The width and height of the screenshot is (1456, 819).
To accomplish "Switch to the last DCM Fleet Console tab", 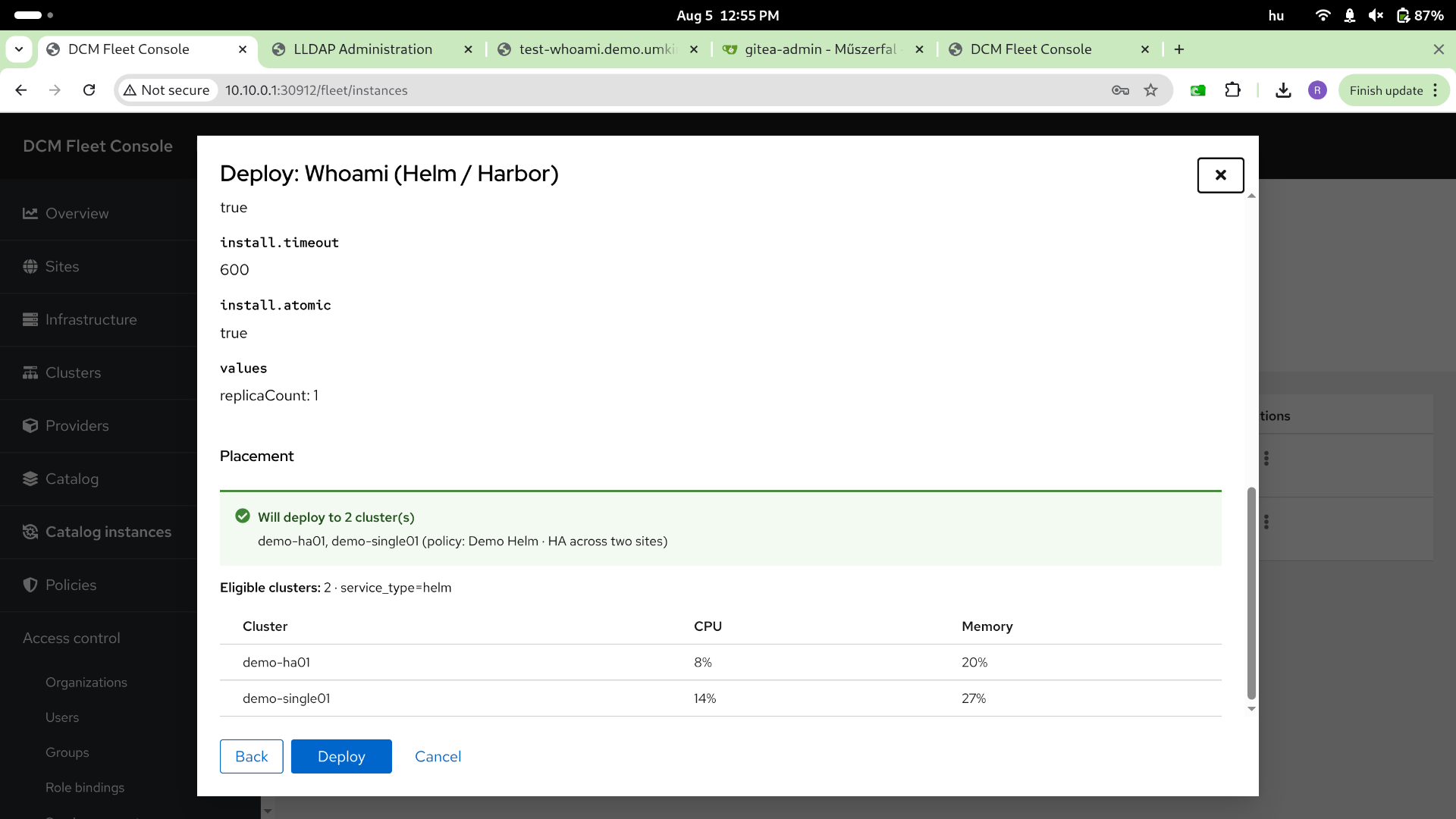I will pyautogui.click(x=1049, y=49).
